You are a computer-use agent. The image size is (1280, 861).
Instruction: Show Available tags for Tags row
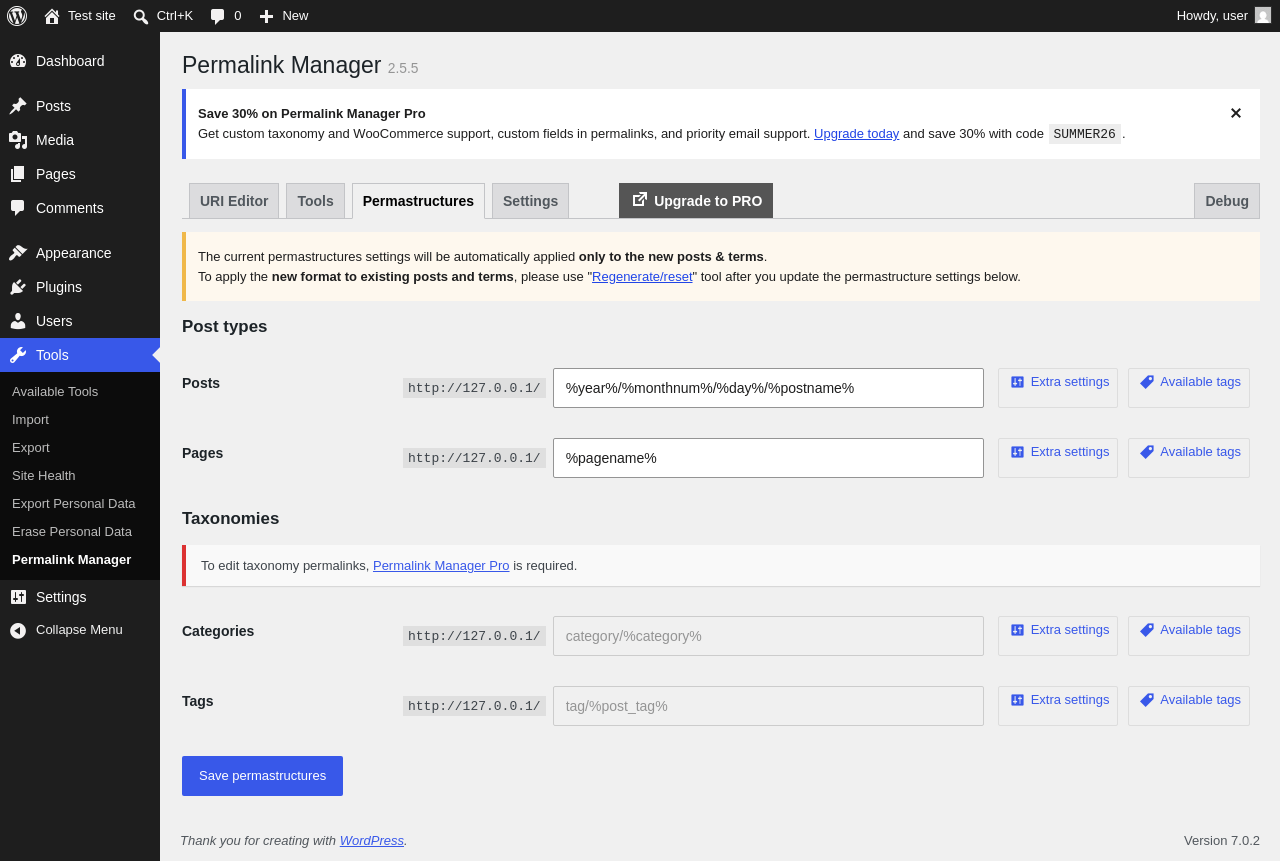1189,706
